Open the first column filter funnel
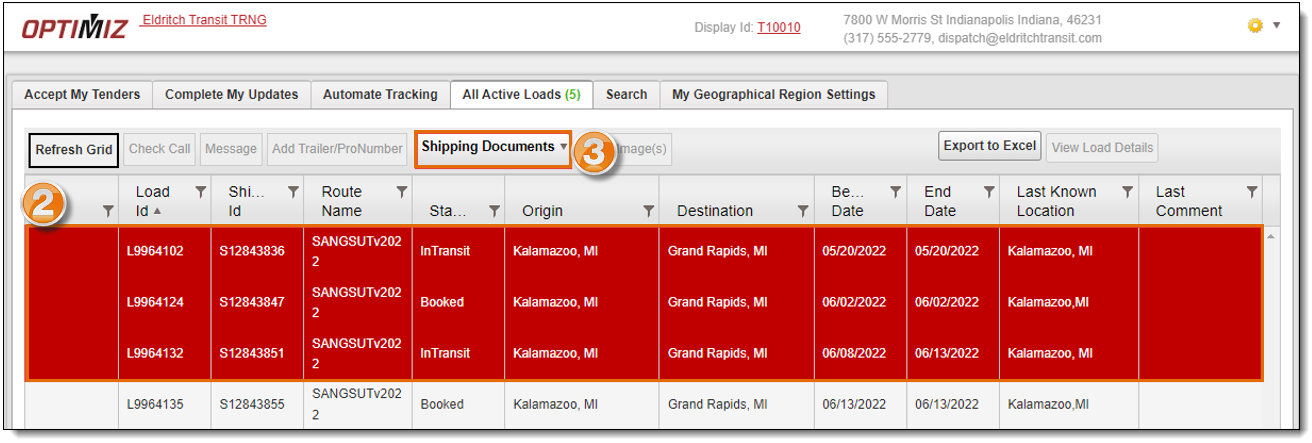This screenshot has height=443, width=1312. point(108,211)
